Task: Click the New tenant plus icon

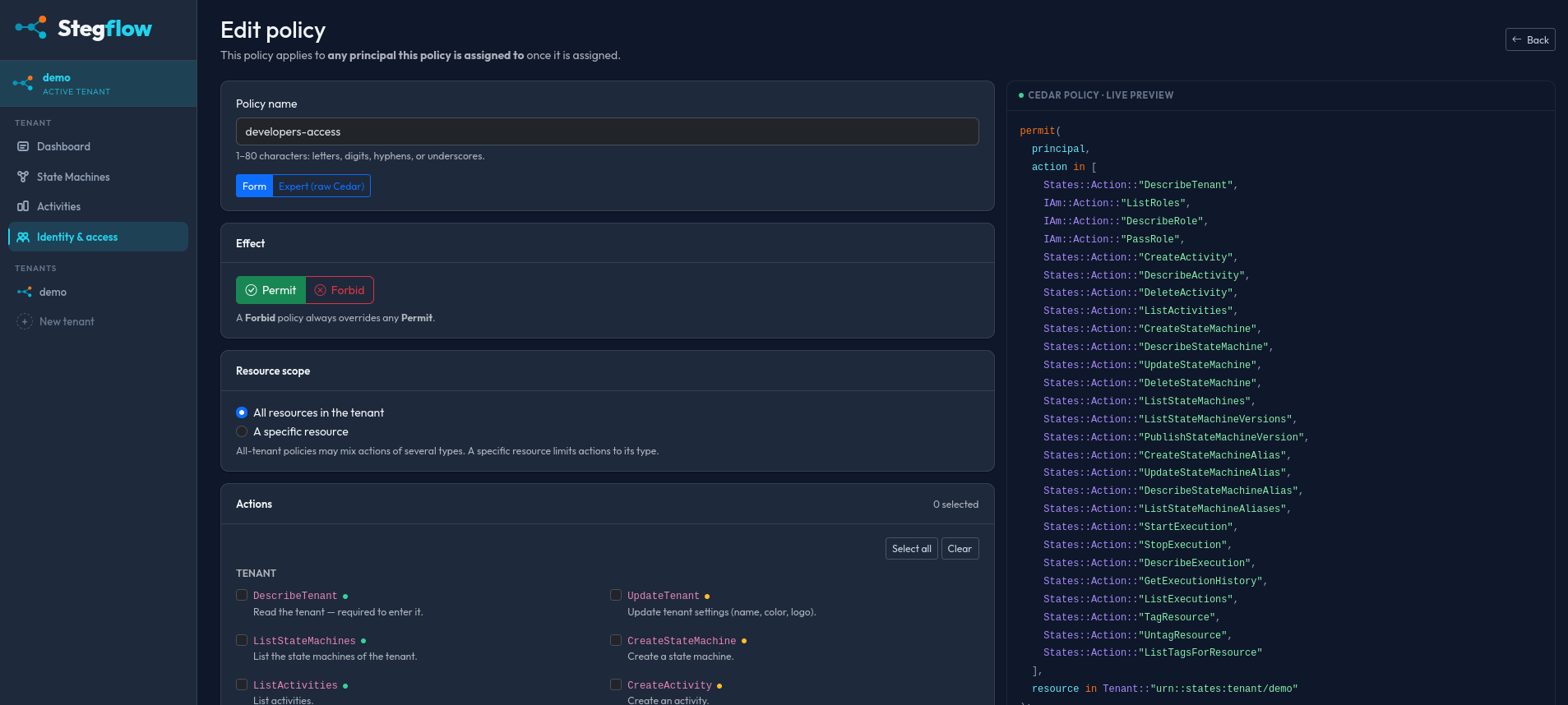Action: point(25,321)
